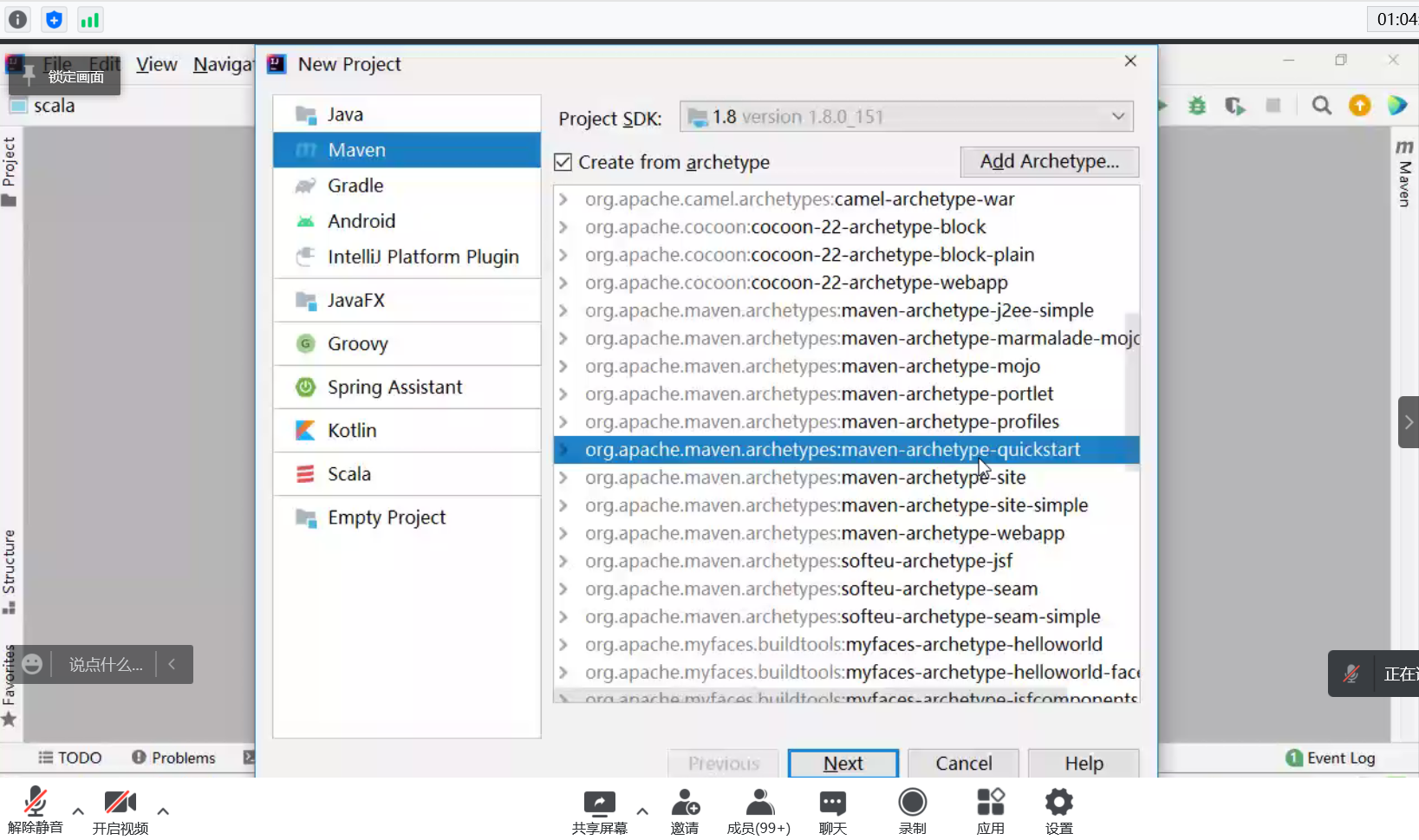Viewport: 1419px width, 840px height.
Task: Uncheck Create from archetype checkbox
Action: click(x=563, y=162)
